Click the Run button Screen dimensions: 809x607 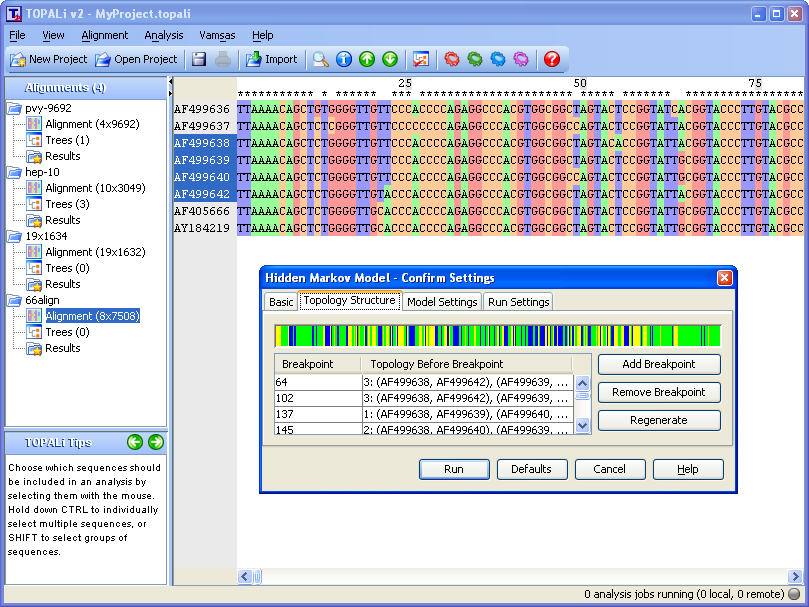point(454,469)
